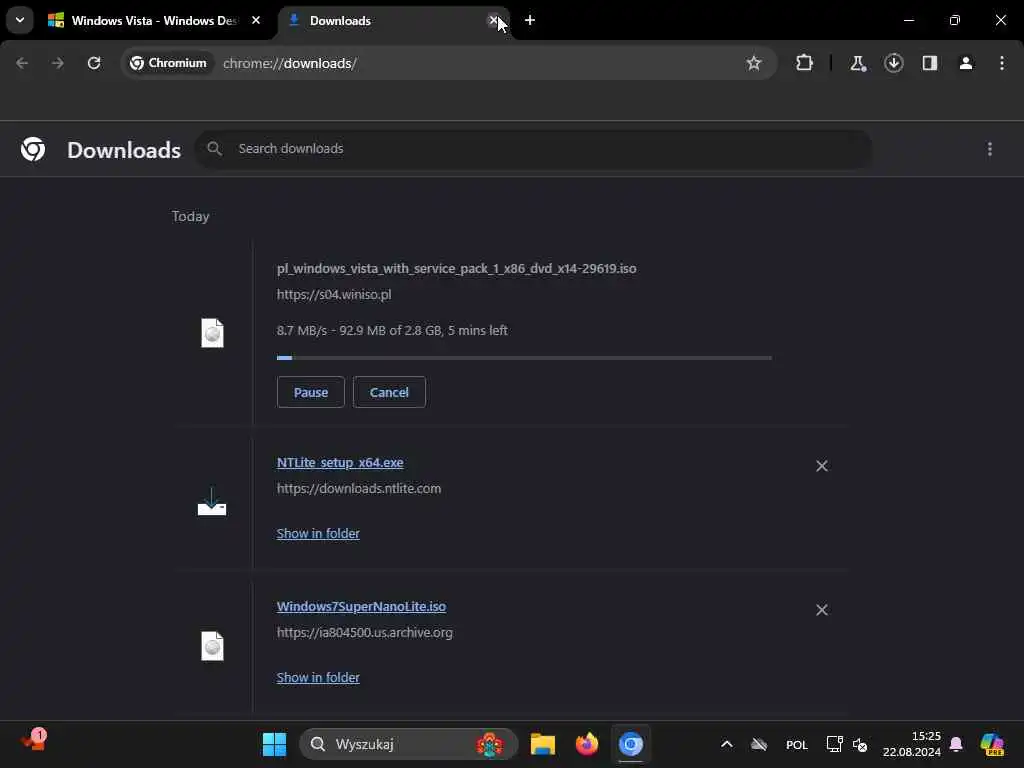Click the Chromium logo beside Downloads heading
The width and height of the screenshot is (1024, 768).
(33, 150)
